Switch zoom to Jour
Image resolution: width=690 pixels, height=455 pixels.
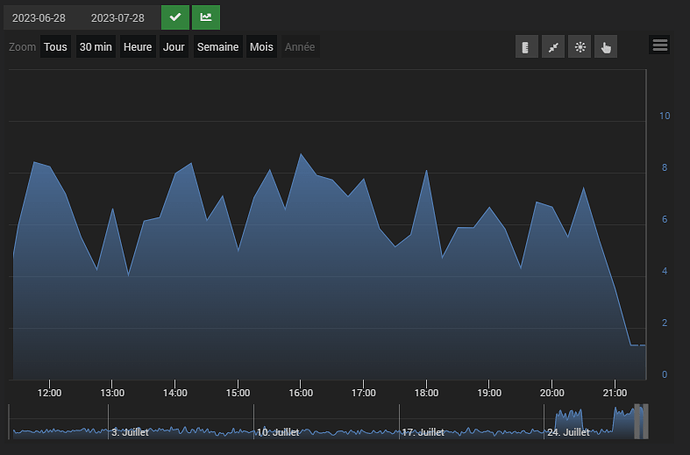point(174,47)
